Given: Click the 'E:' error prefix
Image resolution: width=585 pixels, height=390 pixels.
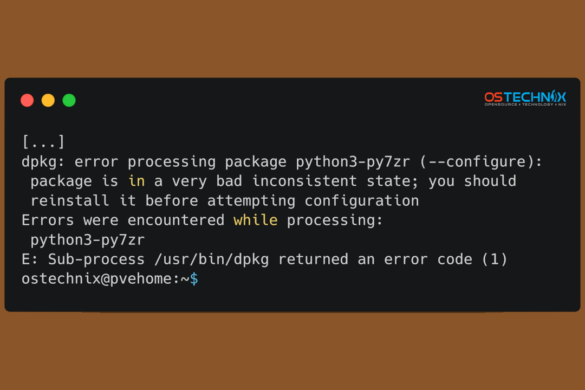Looking at the screenshot, I should (30, 259).
